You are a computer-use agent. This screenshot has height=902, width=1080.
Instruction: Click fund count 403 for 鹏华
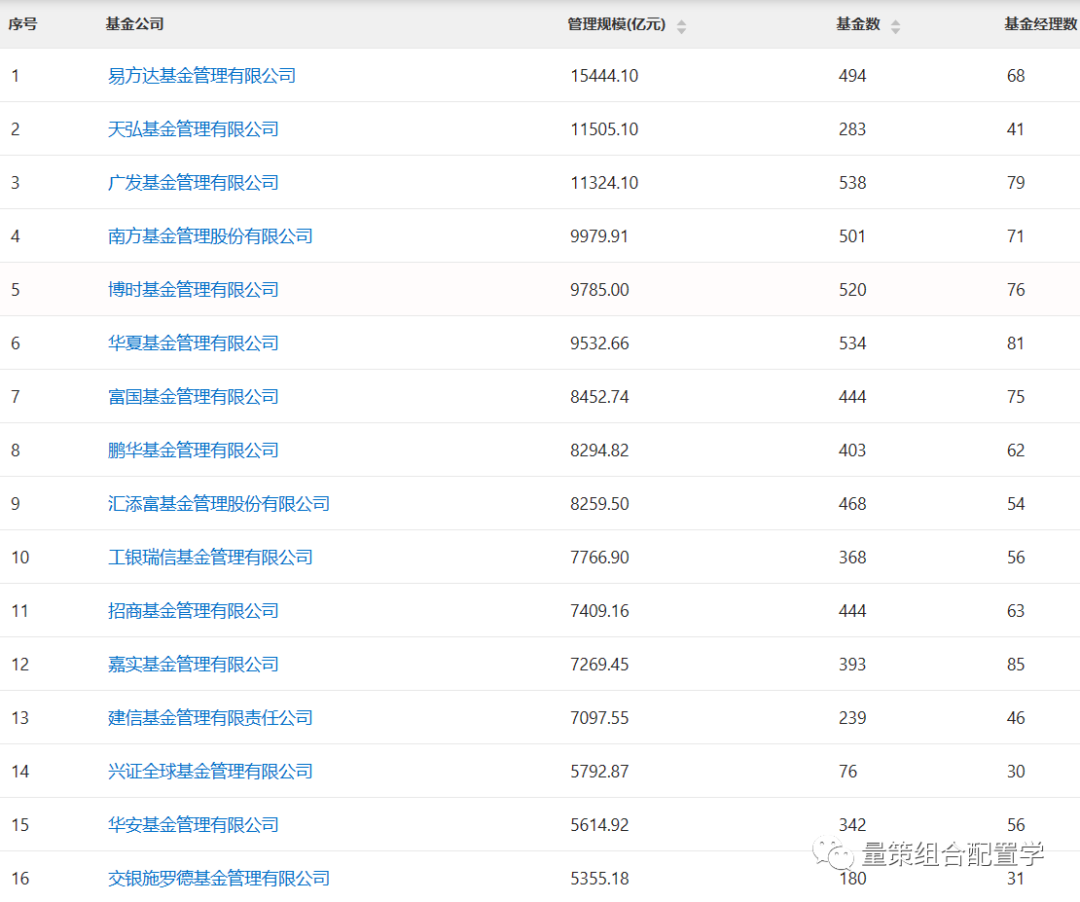click(x=852, y=450)
